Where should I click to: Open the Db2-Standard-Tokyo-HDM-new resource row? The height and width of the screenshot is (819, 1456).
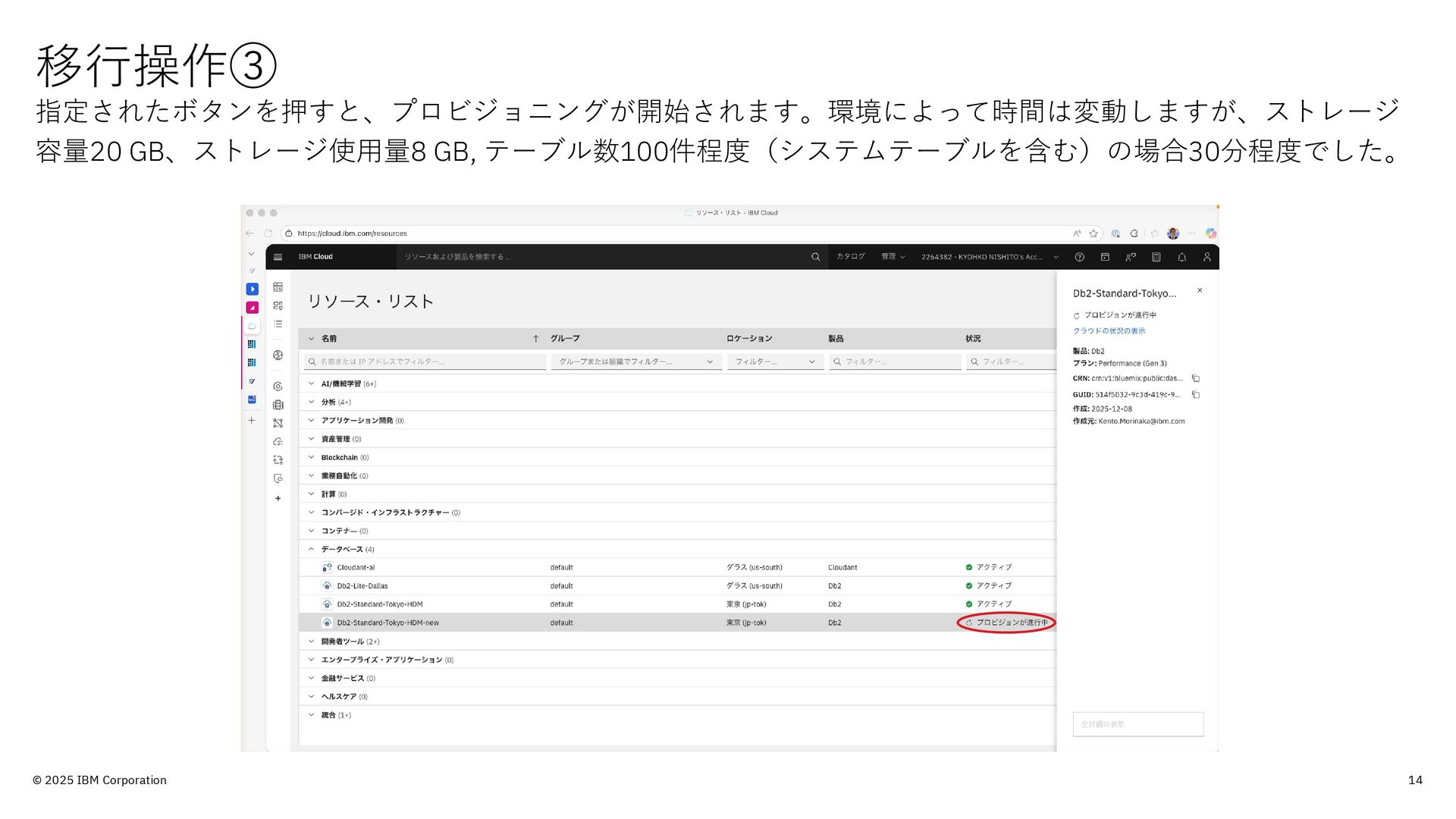tap(388, 623)
